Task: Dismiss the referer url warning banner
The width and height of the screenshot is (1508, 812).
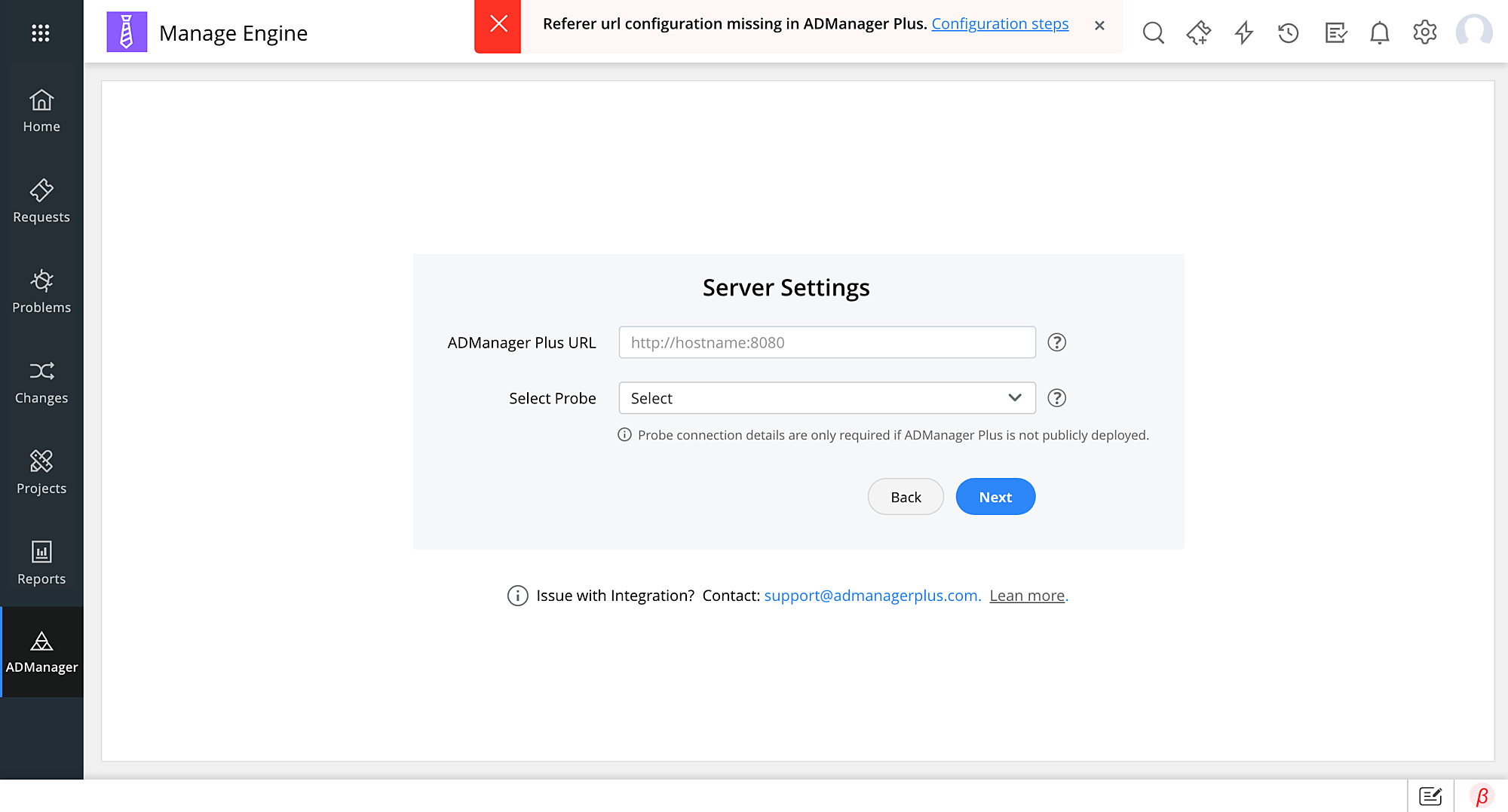Action: (1099, 26)
